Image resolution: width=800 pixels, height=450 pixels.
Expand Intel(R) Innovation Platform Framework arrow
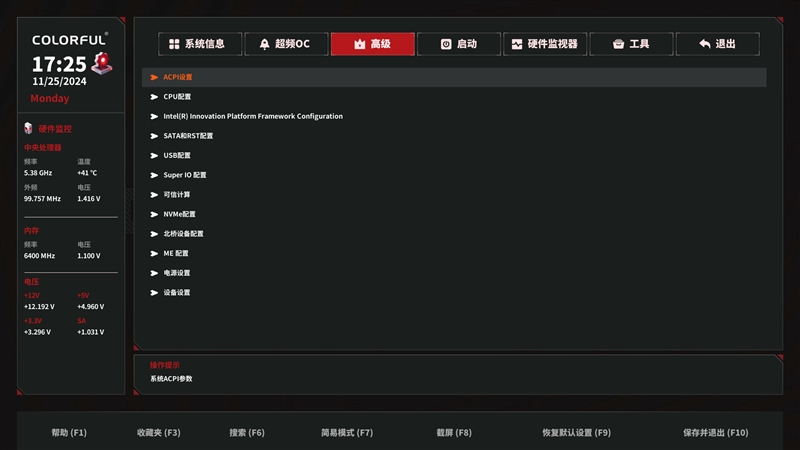[x=154, y=116]
